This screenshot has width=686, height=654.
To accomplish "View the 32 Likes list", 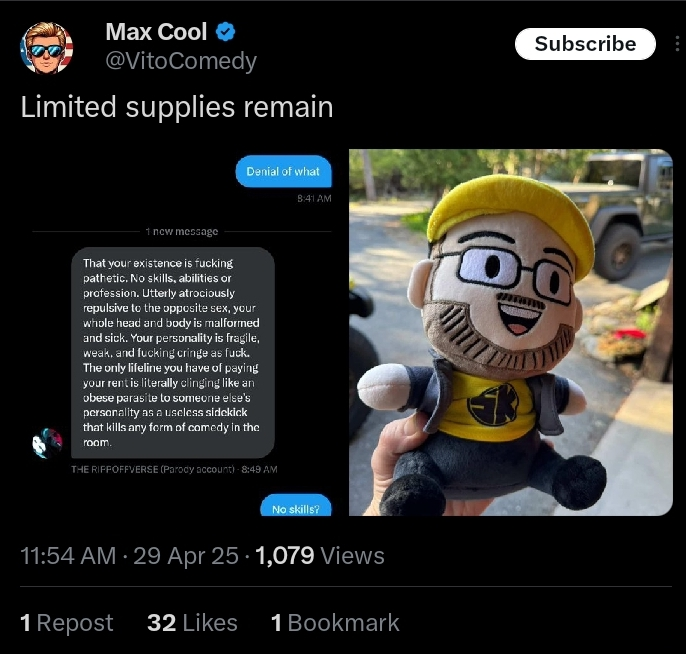I will 192,623.
